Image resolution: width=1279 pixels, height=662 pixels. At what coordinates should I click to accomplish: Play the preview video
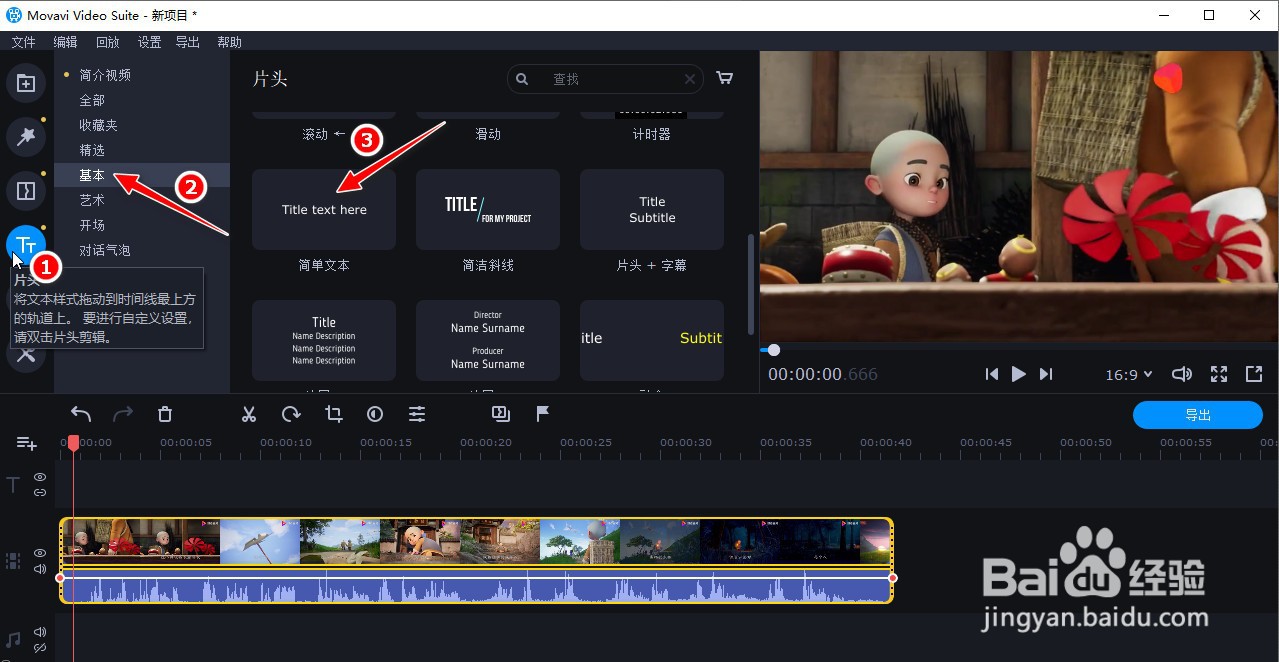(1019, 374)
